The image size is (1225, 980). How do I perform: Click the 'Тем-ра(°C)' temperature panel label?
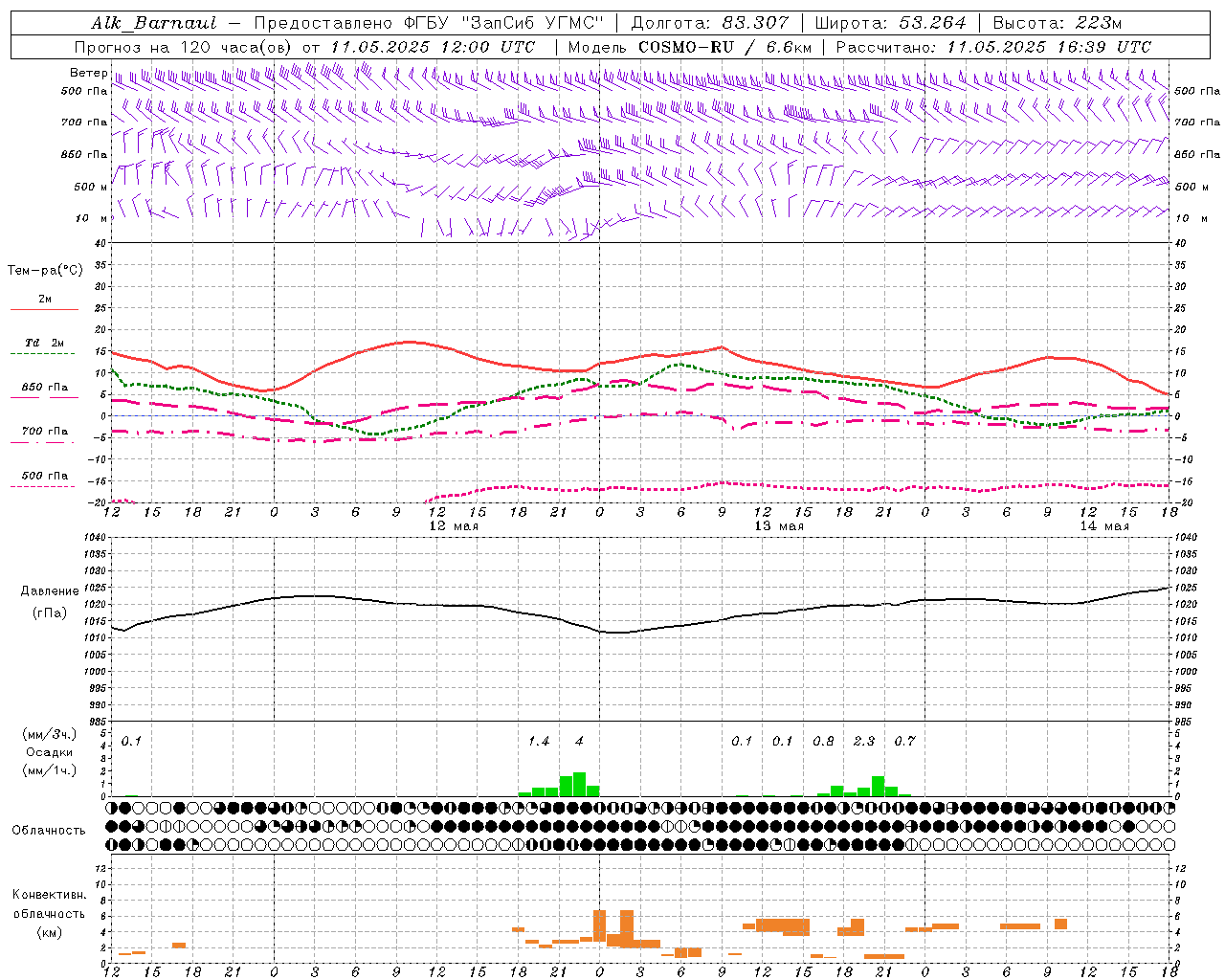coord(45,271)
